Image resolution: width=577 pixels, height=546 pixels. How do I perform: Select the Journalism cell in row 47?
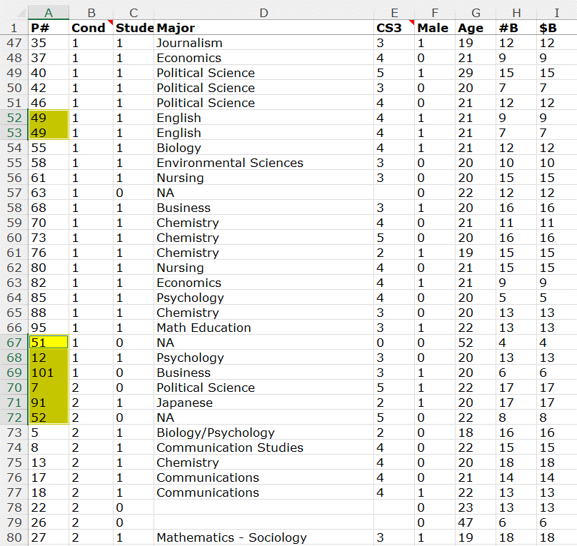pyautogui.click(x=263, y=43)
